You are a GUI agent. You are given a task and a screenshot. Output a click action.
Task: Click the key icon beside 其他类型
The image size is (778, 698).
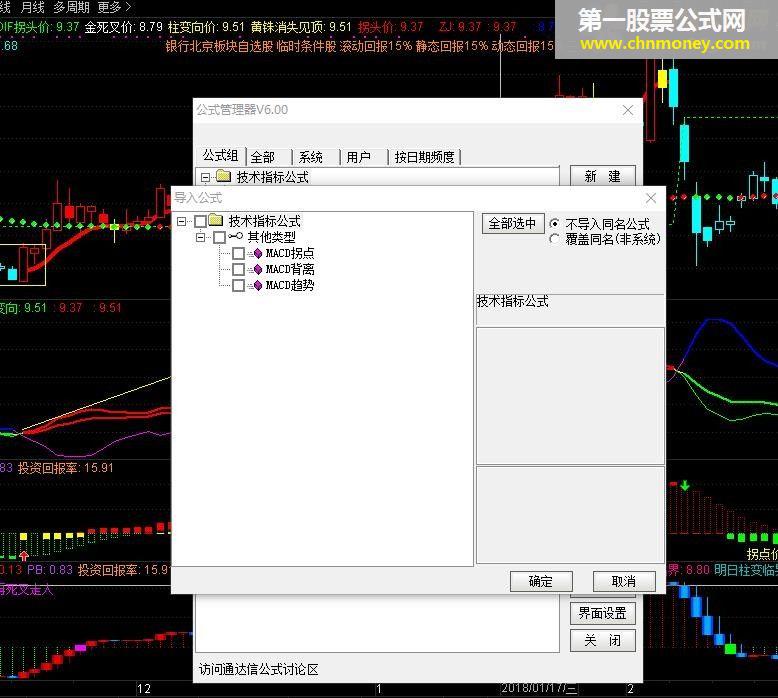[235, 236]
